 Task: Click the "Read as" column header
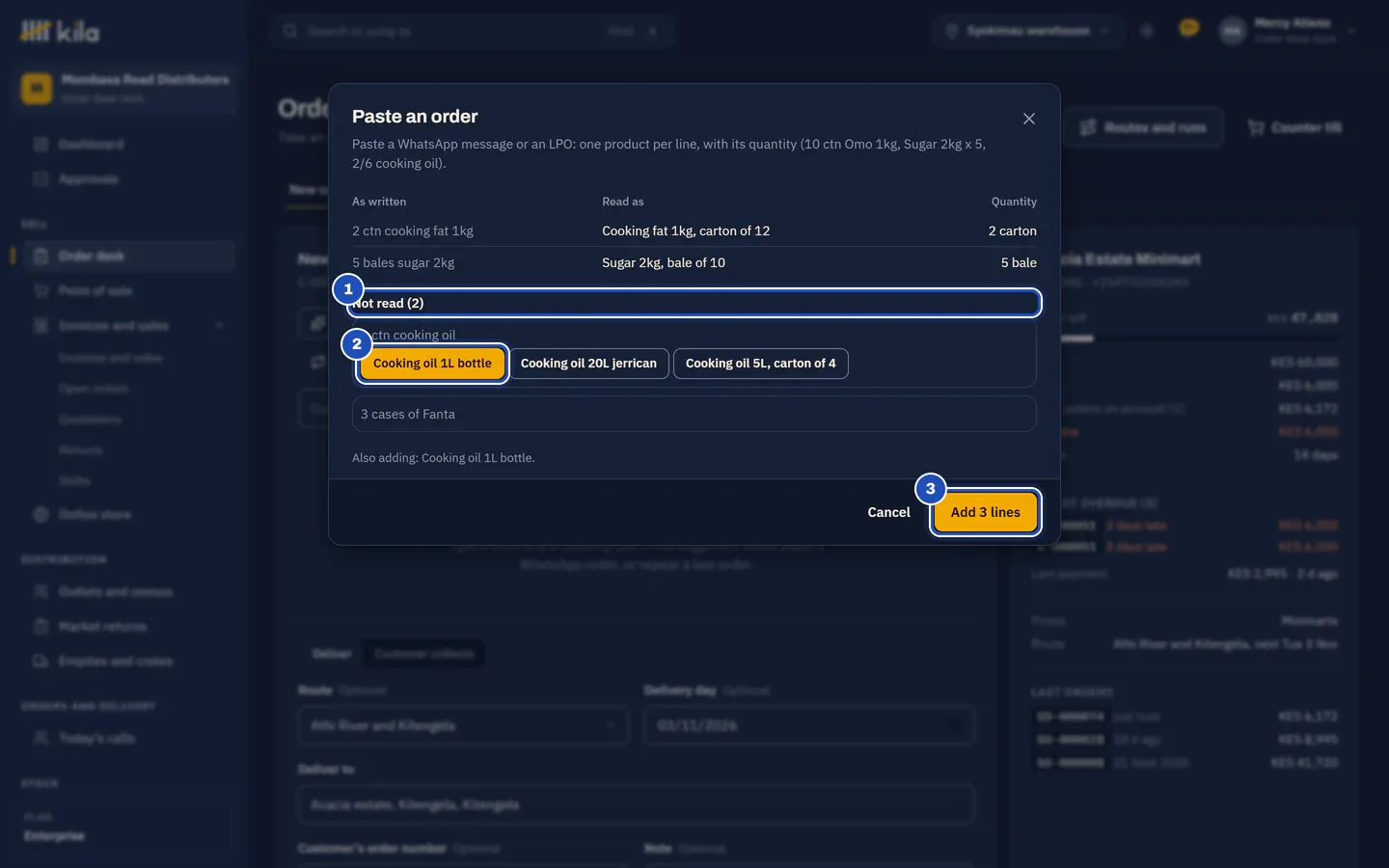623,202
